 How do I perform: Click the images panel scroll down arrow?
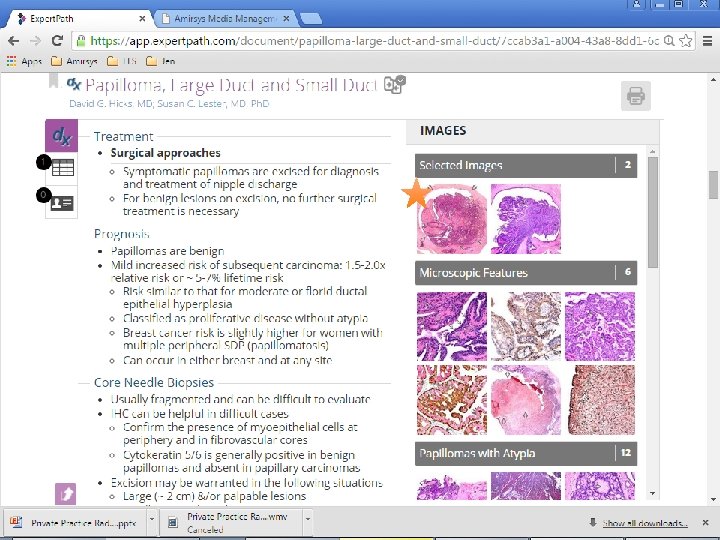[653, 494]
